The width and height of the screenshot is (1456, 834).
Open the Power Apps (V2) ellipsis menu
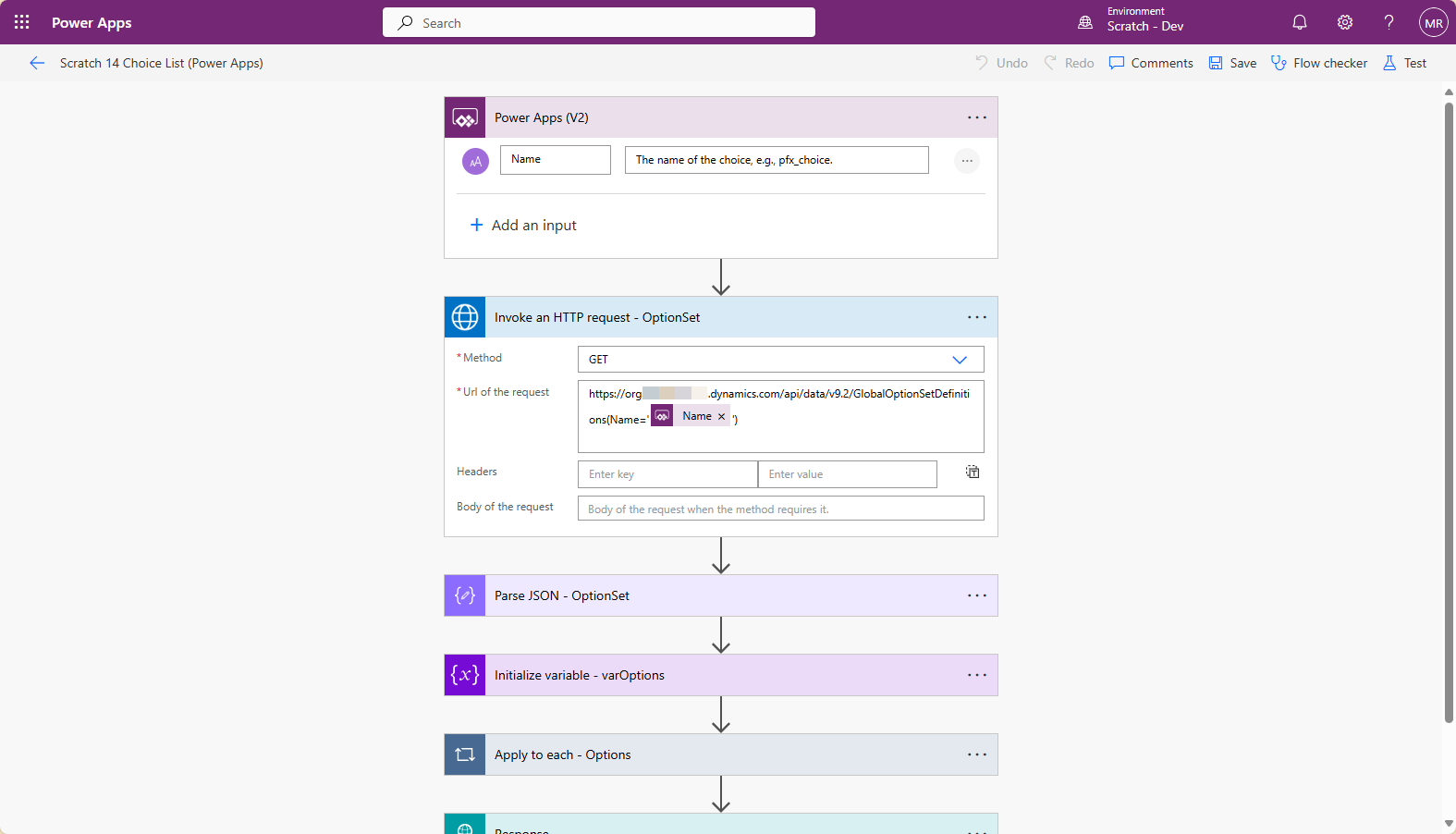coord(976,117)
